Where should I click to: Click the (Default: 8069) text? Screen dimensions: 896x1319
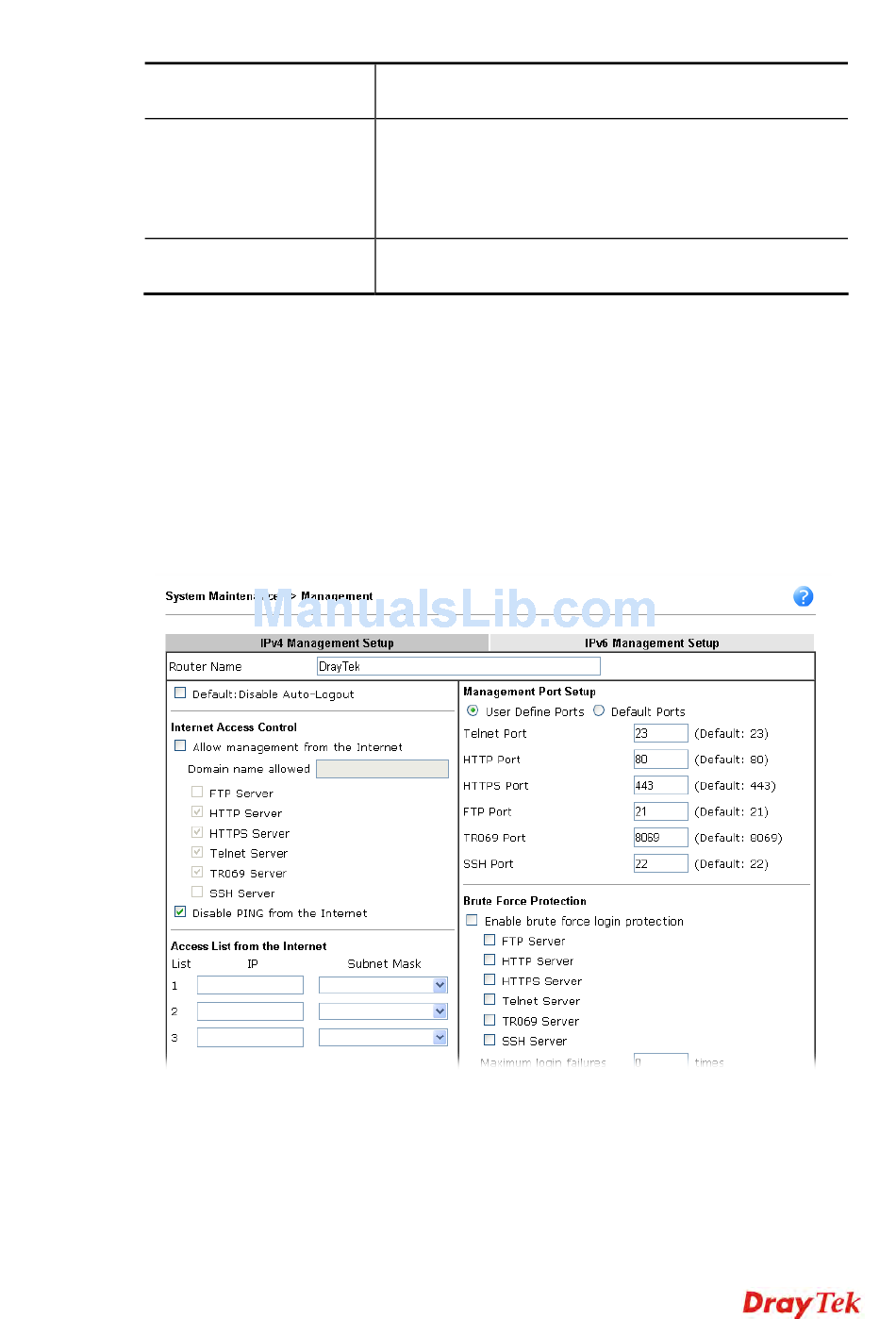pyautogui.click(x=738, y=838)
